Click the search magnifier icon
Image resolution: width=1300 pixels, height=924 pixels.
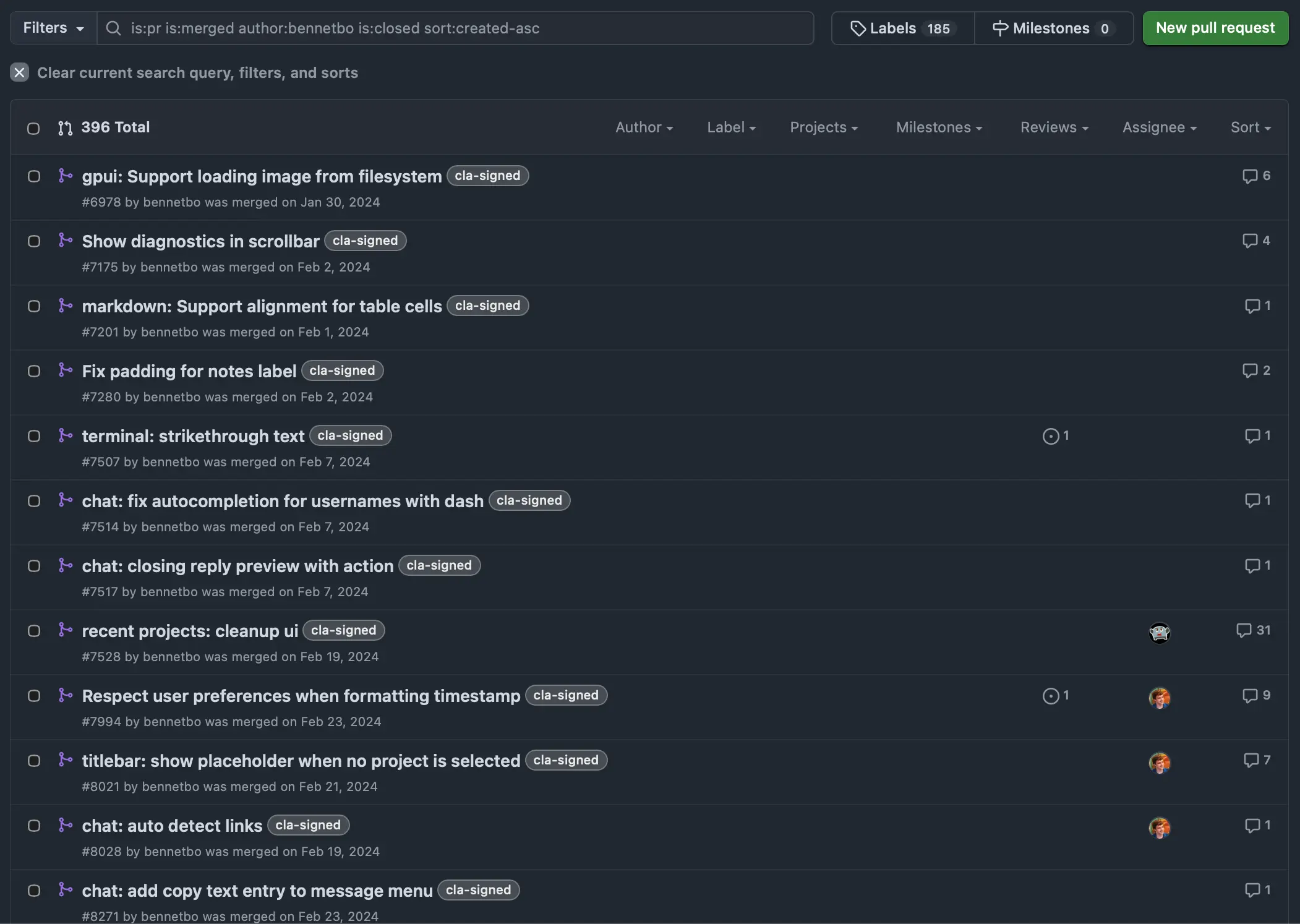tap(114, 28)
